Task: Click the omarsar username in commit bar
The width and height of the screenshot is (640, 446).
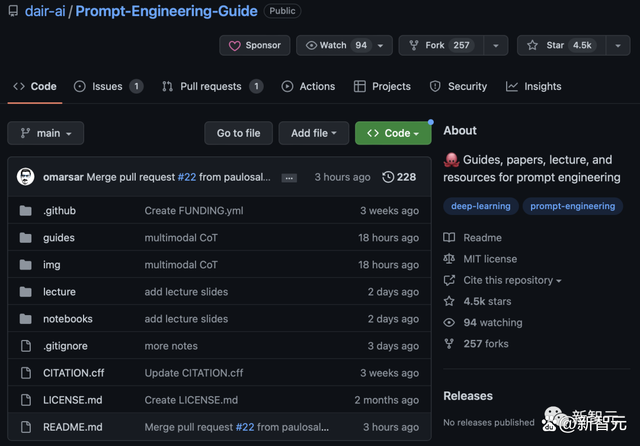Action: 63,177
